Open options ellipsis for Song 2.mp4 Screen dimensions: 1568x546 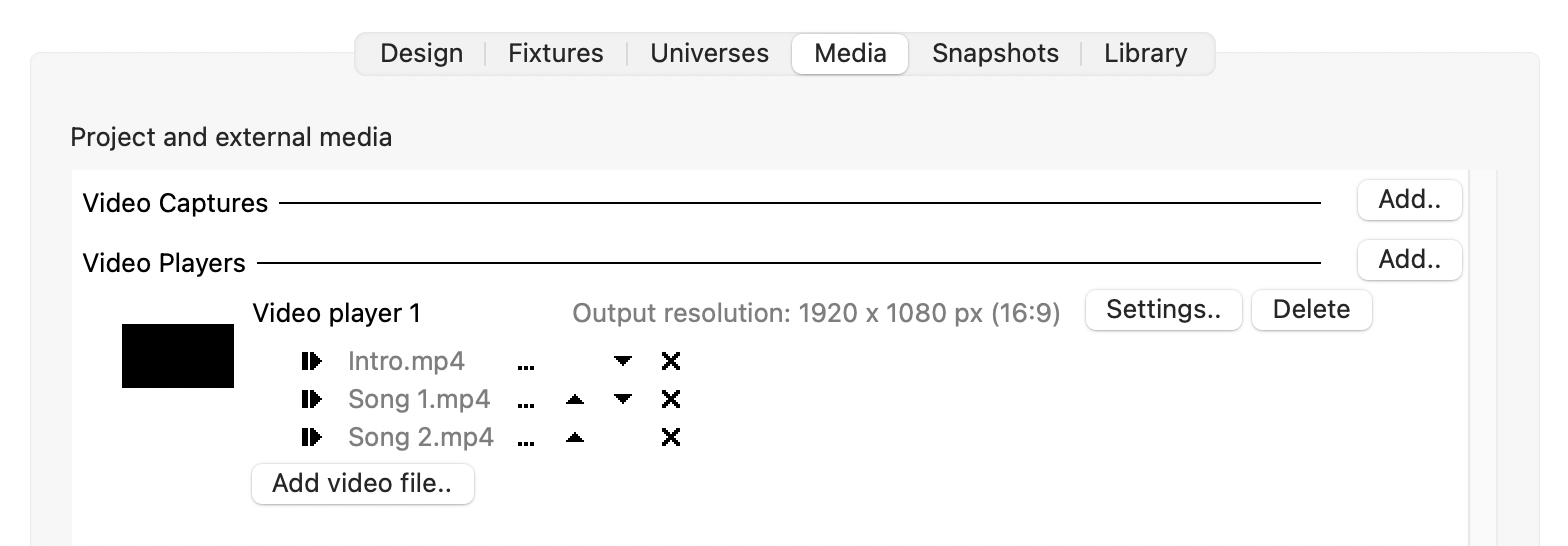[526, 442]
